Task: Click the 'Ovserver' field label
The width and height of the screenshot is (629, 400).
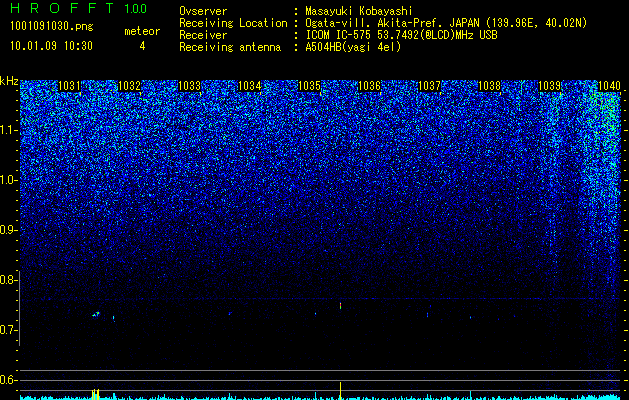Action: [203, 11]
